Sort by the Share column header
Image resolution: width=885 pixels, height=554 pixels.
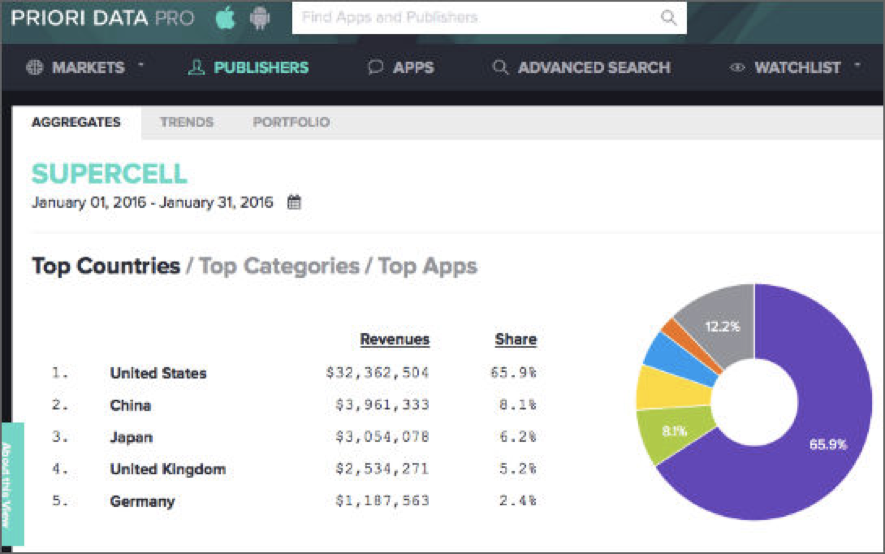coord(515,339)
